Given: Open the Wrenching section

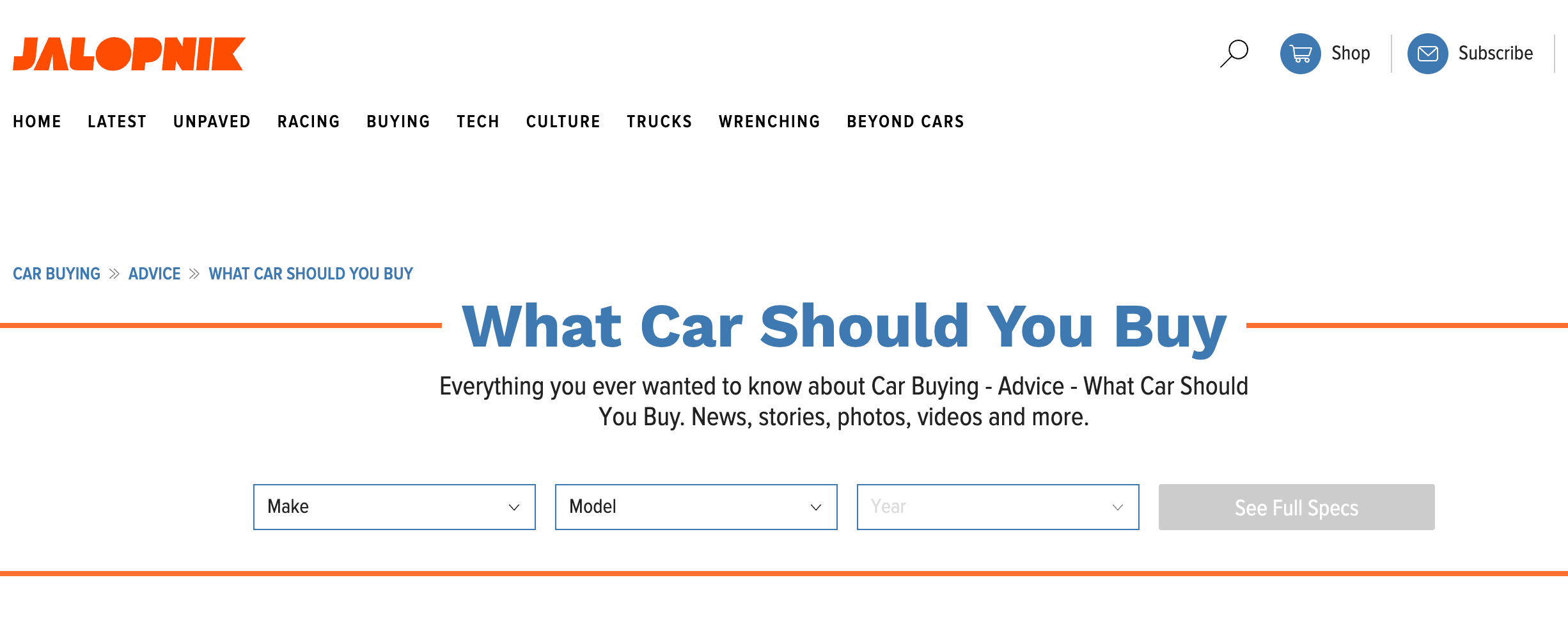Looking at the screenshot, I should [769, 121].
